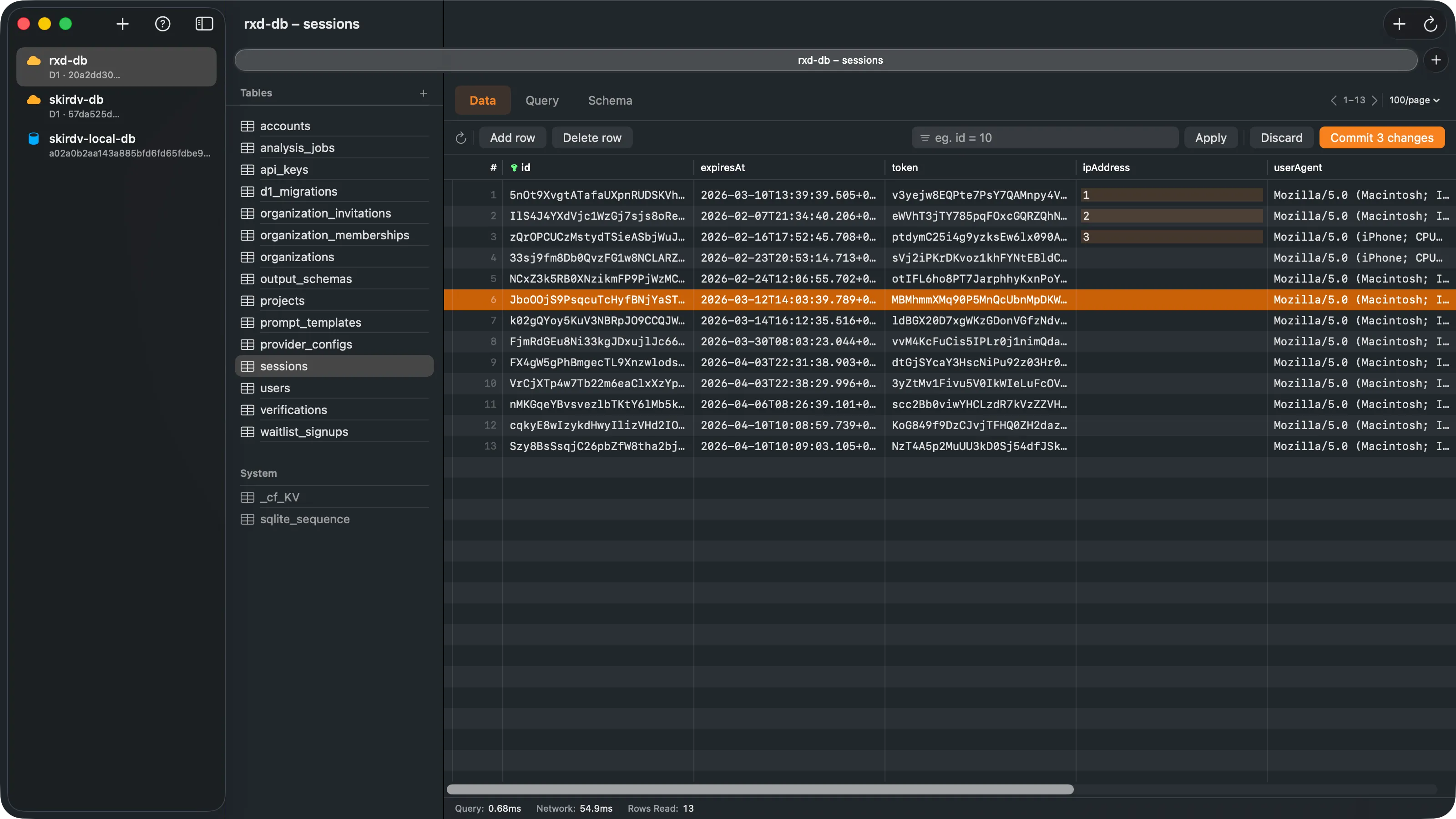Image resolution: width=1456 pixels, height=819 pixels.
Task: Refresh the table data
Action: tap(460, 137)
